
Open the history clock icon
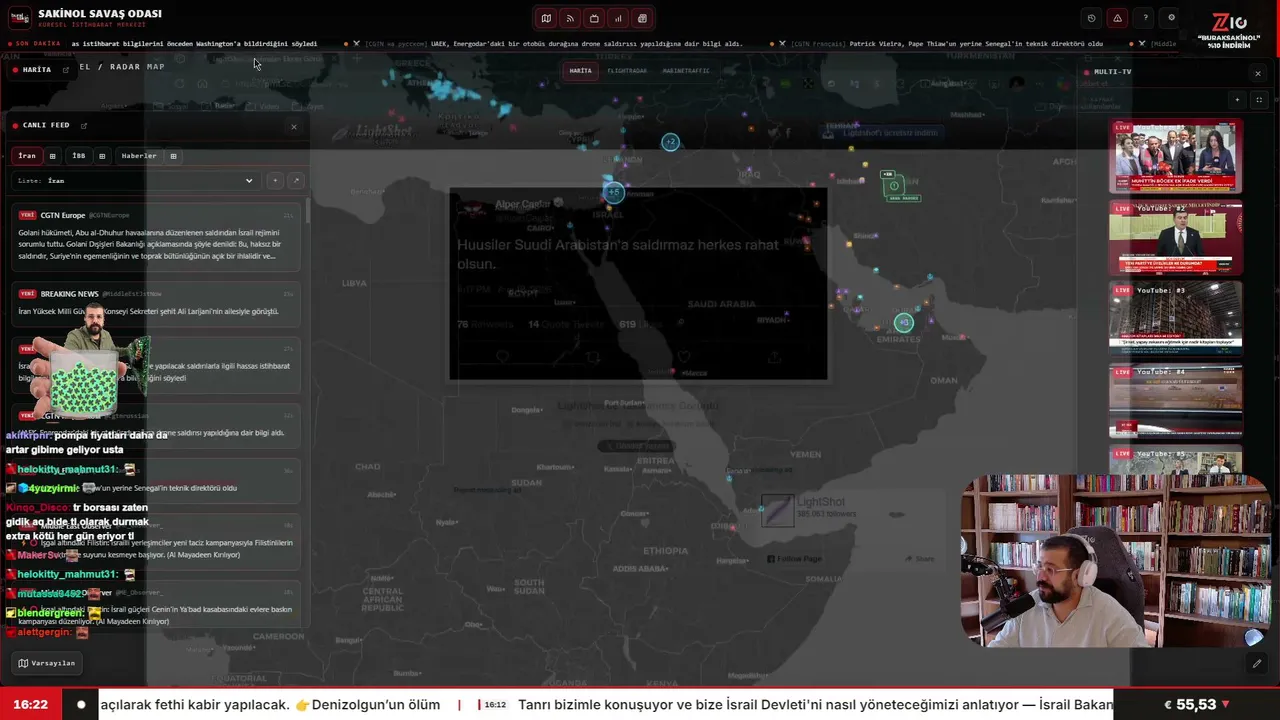[1091, 18]
